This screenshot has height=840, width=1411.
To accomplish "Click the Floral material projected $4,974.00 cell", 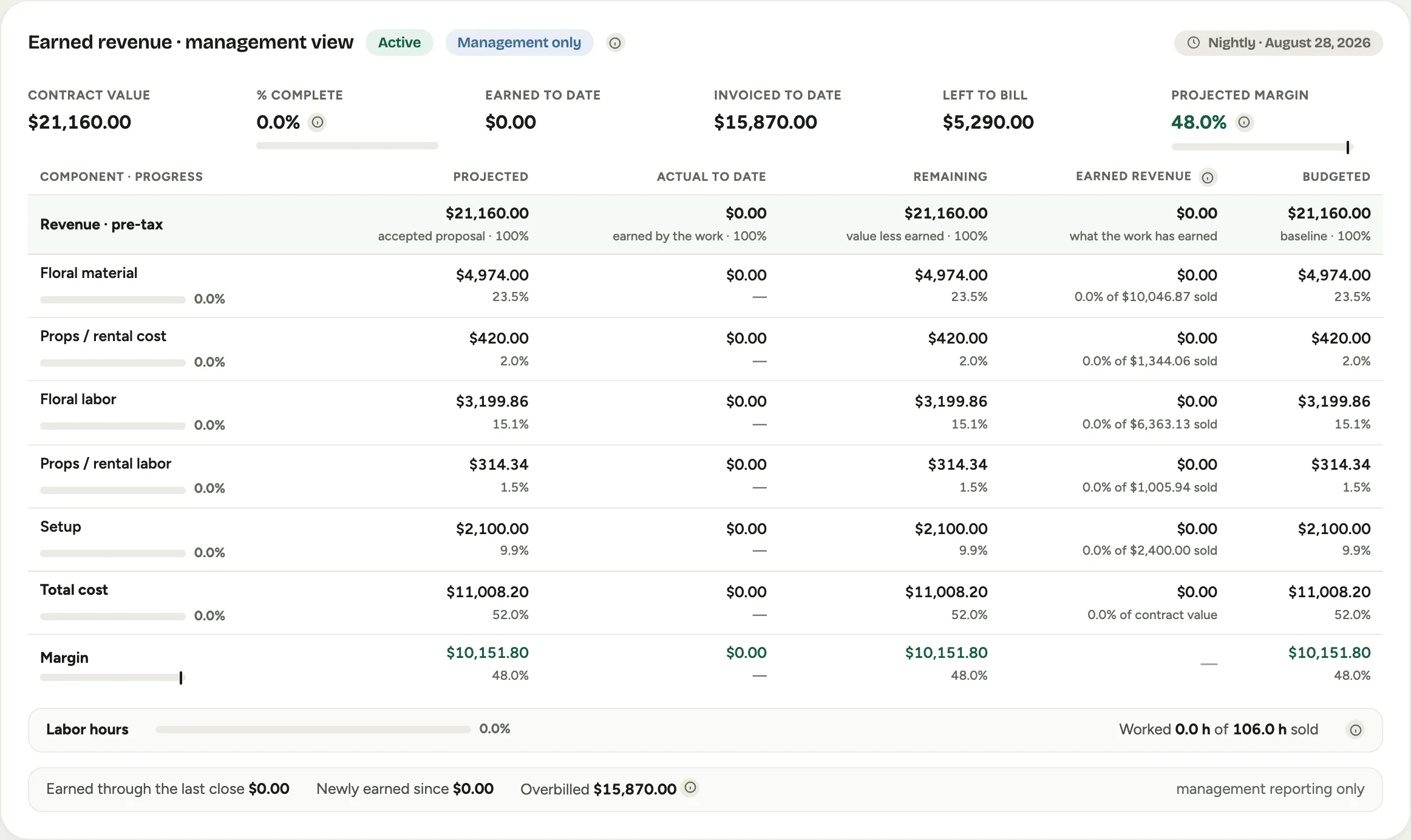I will [492, 275].
